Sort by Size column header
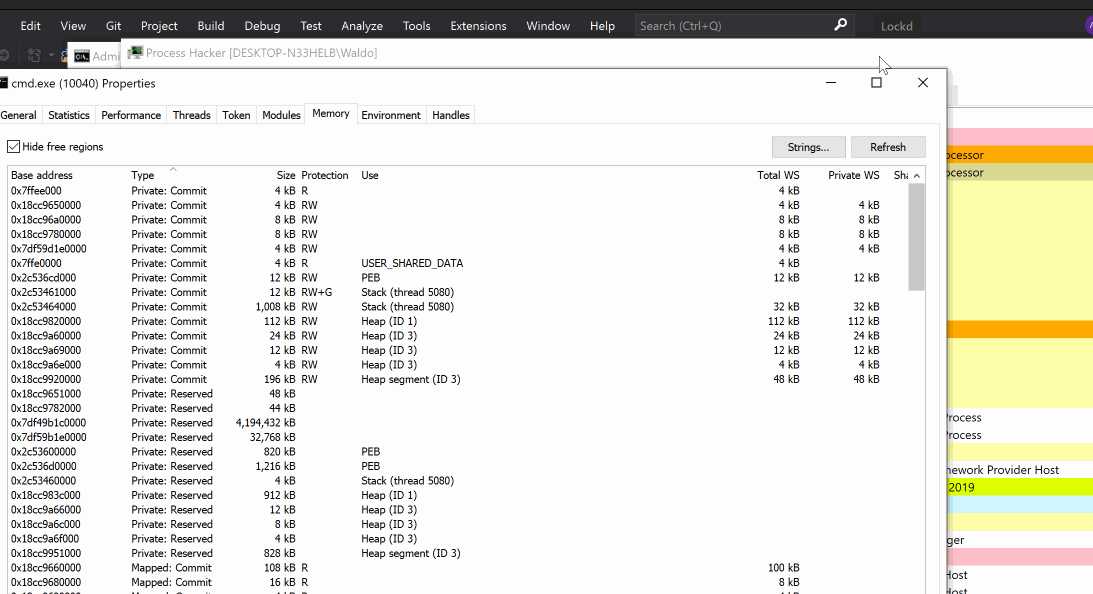The height and width of the screenshot is (594, 1093). 286,175
